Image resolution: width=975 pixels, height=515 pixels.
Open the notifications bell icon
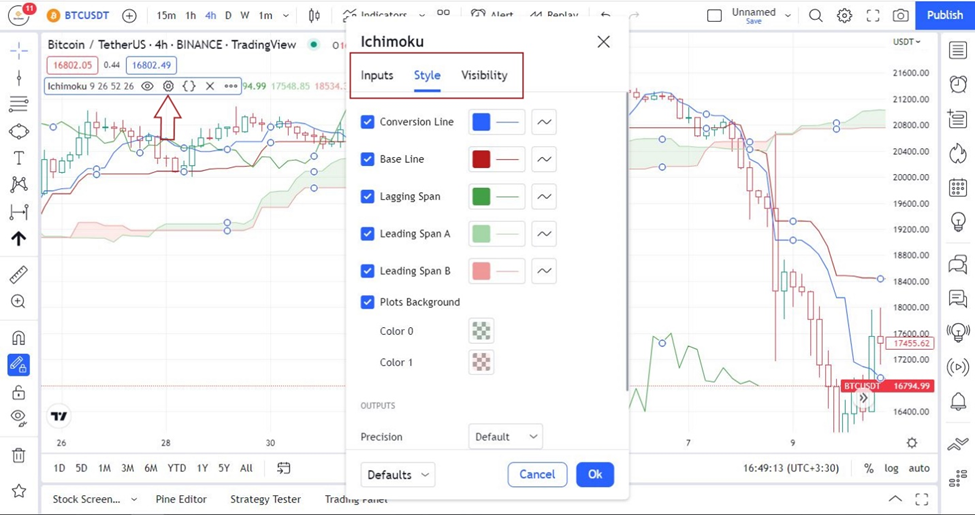click(958, 401)
